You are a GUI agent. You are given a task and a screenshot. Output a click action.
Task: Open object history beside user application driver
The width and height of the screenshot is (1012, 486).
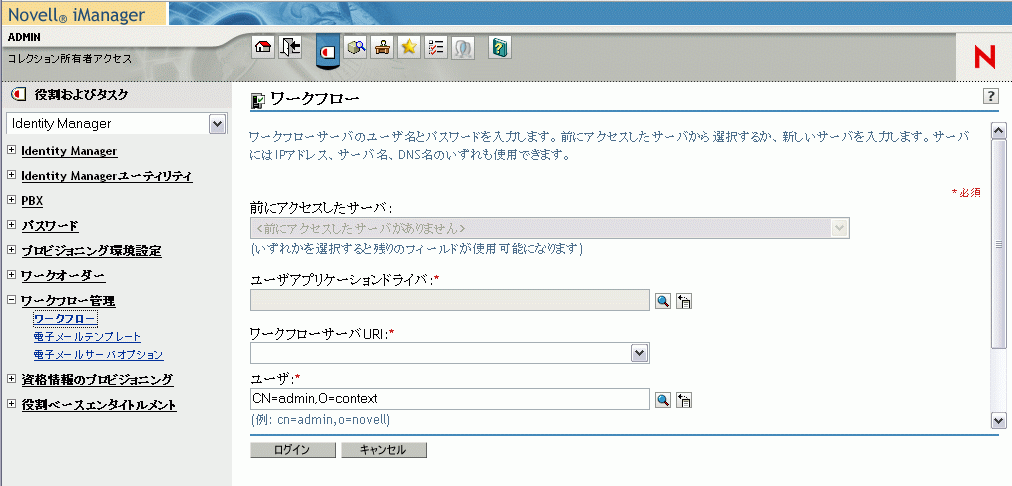pyautogui.click(x=684, y=301)
